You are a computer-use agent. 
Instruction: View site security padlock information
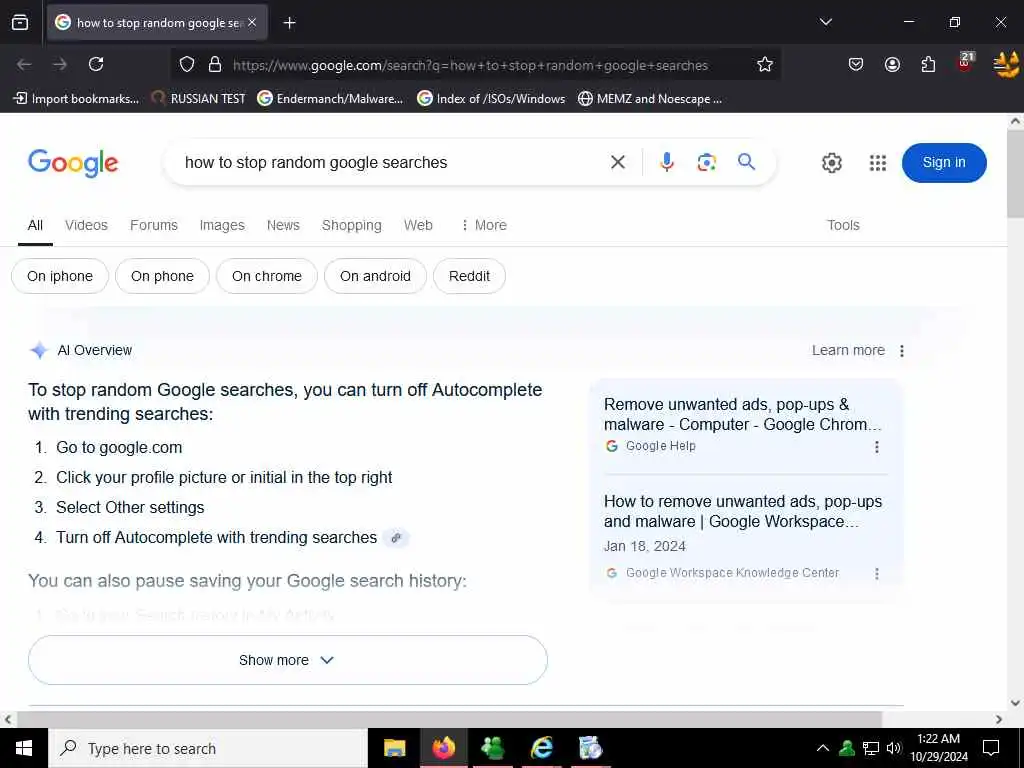tap(215, 65)
